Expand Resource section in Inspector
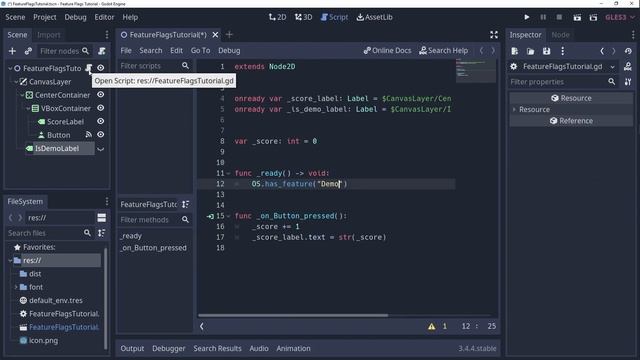The height and width of the screenshot is (360, 640). tap(514, 109)
